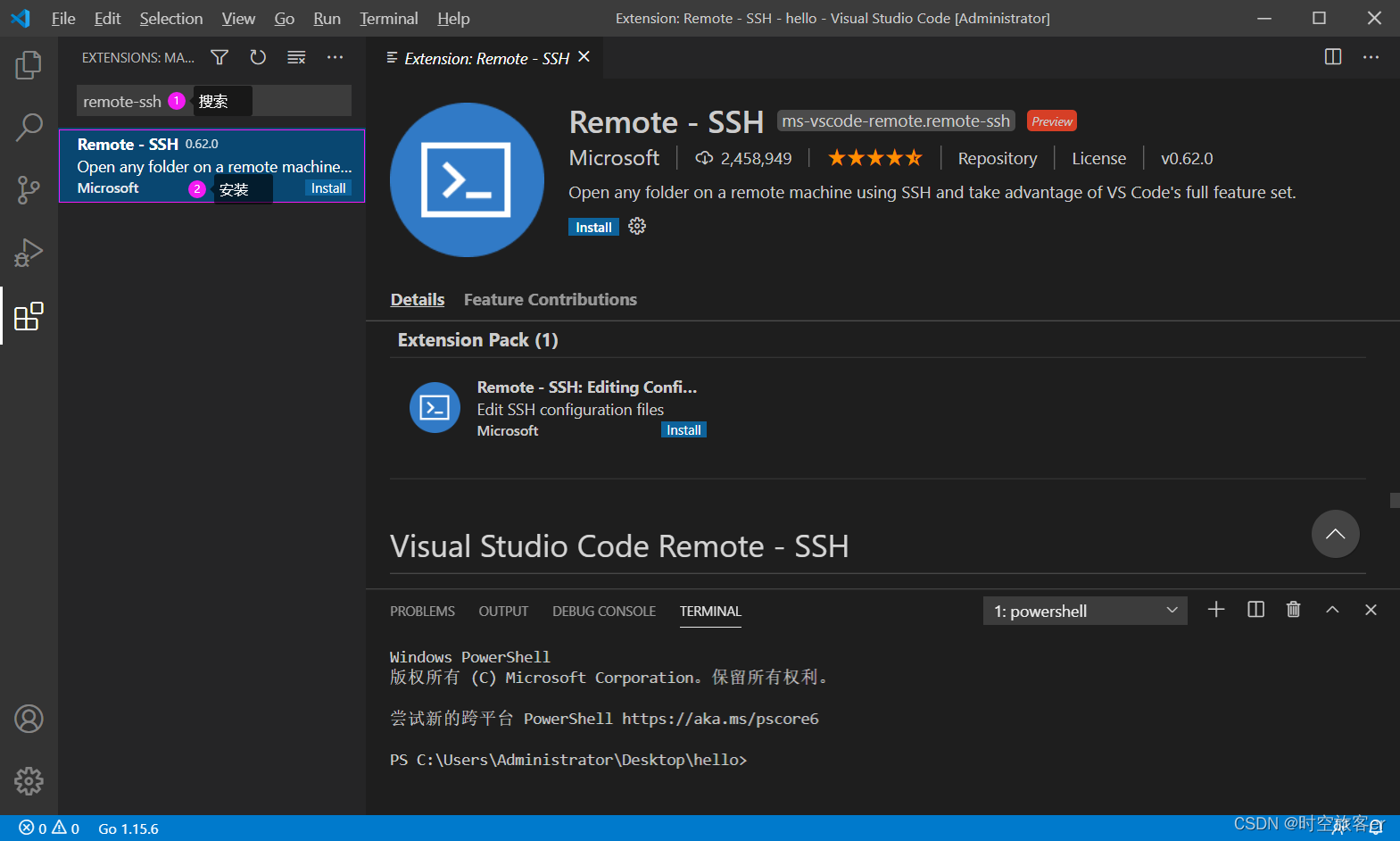Open editor more actions ellipsis
The height and width of the screenshot is (841, 1400).
click(1371, 57)
